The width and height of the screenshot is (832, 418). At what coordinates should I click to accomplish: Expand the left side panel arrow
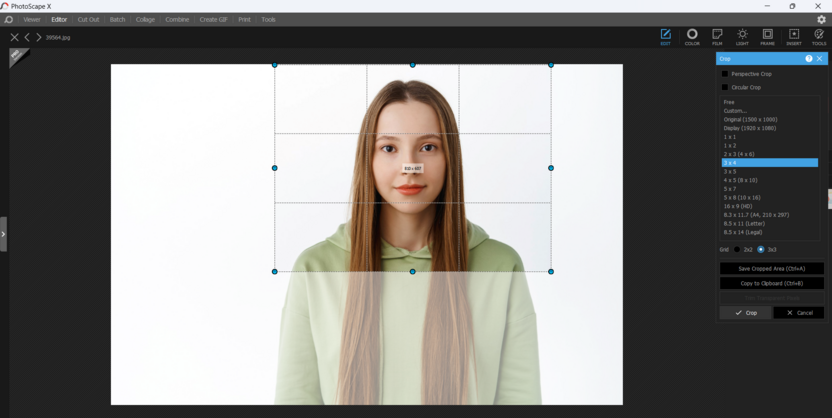pos(3,234)
